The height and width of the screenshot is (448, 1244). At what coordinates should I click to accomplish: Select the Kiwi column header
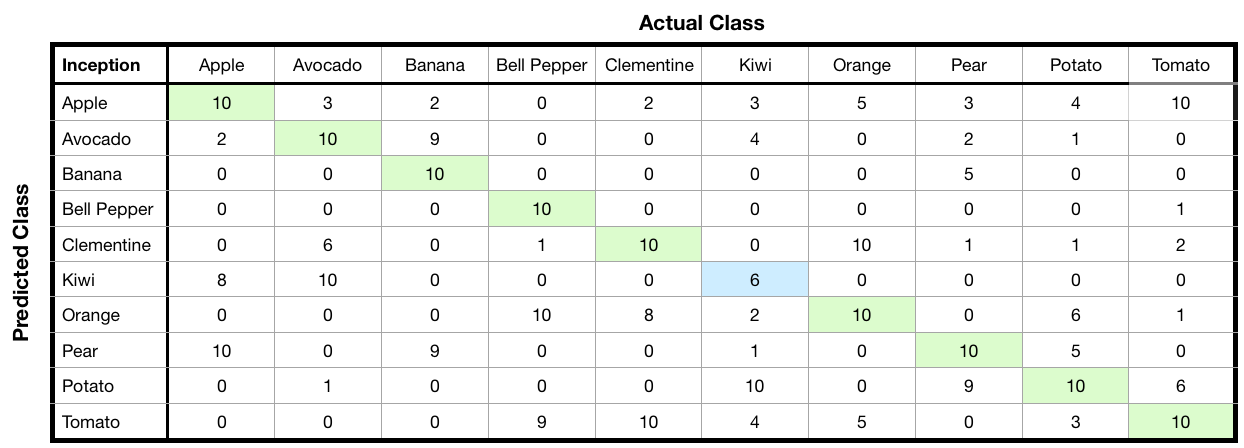(x=755, y=66)
